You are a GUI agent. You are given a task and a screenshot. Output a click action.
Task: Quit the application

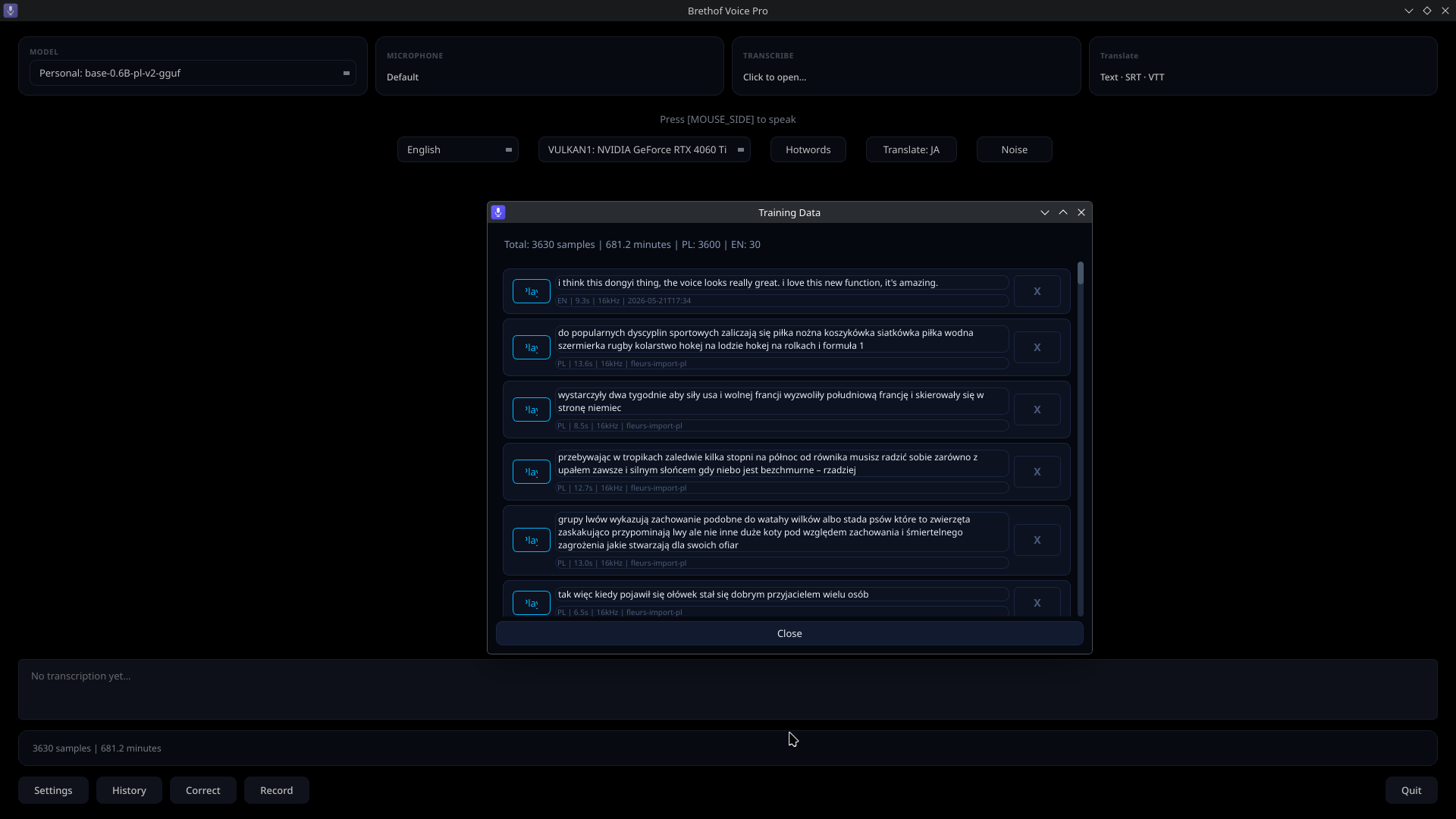click(x=1411, y=790)
